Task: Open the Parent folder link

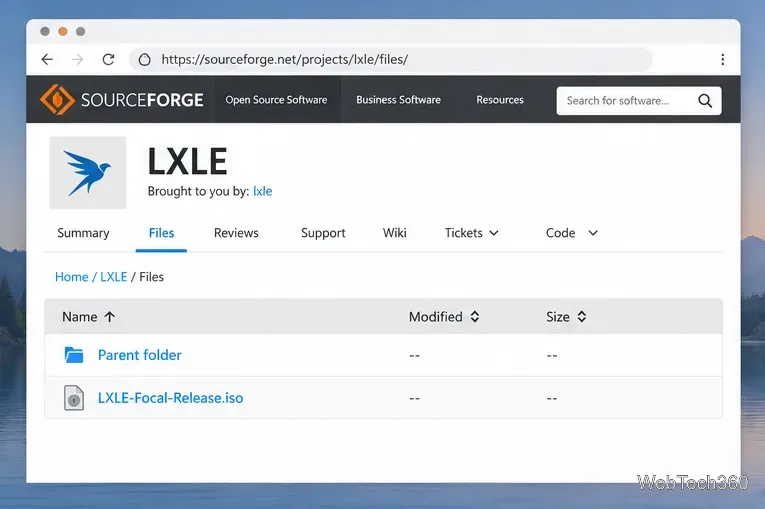Action: (140, 355)
